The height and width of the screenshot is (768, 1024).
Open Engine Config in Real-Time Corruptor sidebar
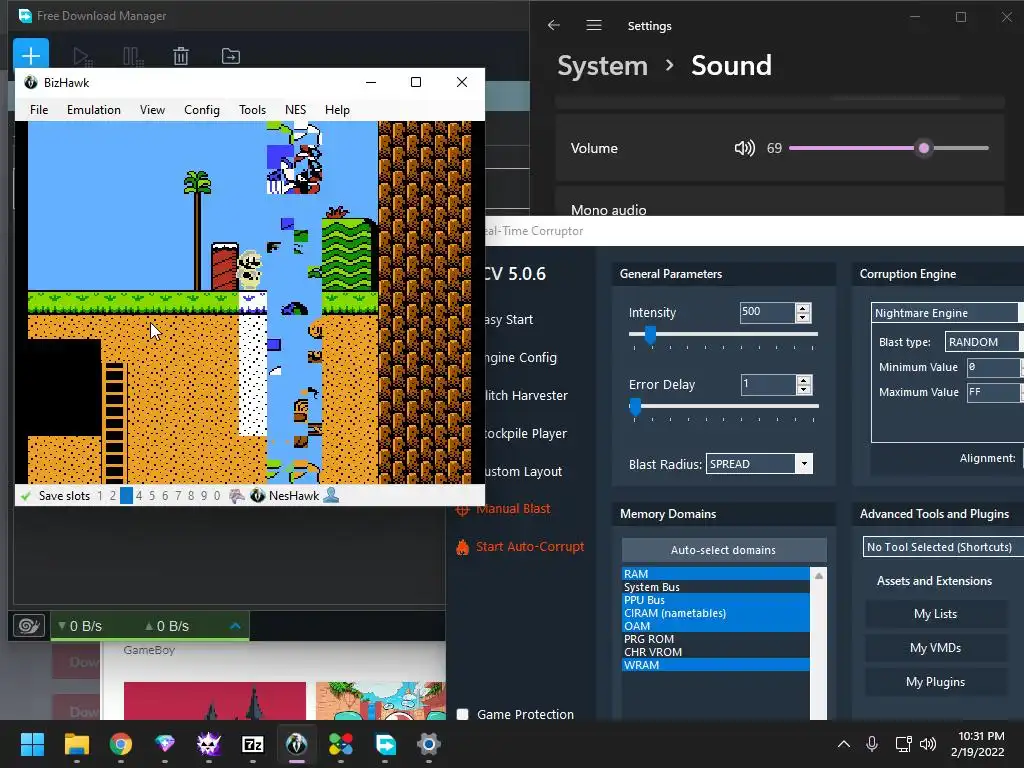521,357
